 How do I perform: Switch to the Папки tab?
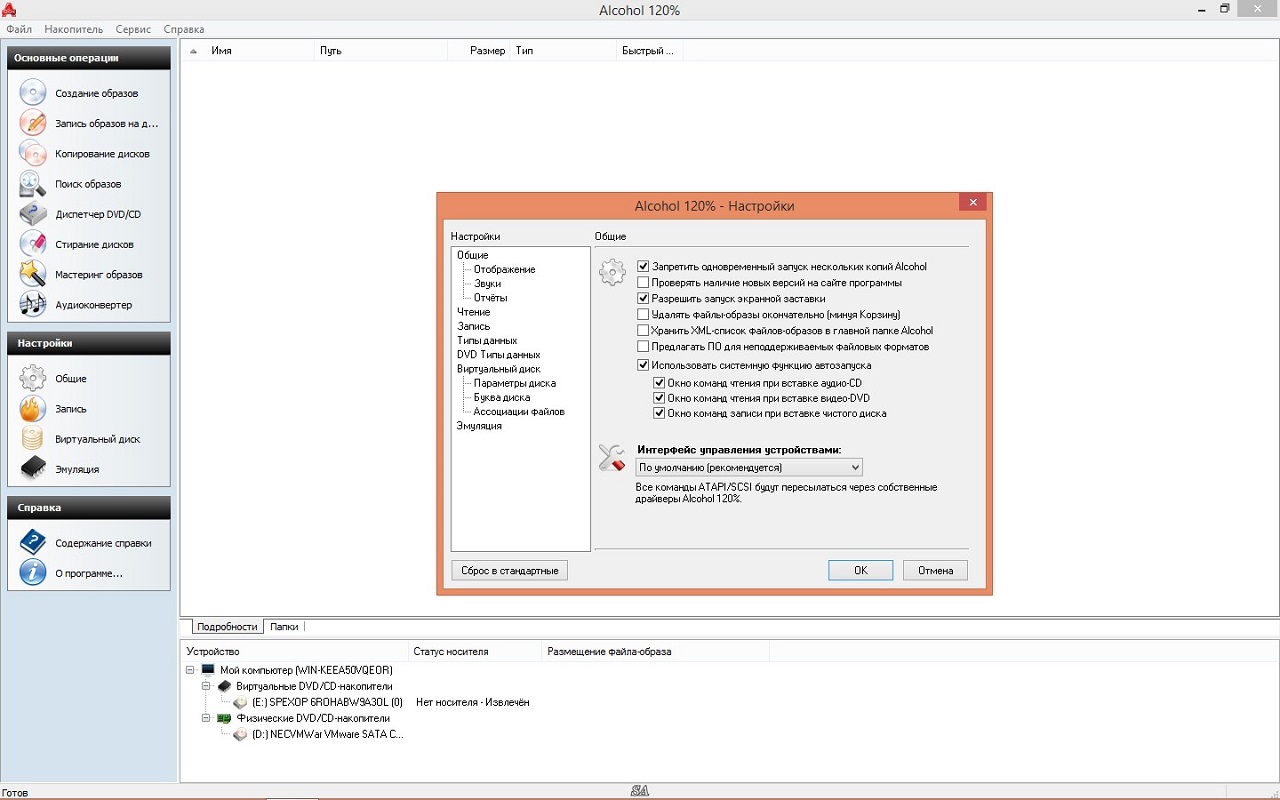284,627
